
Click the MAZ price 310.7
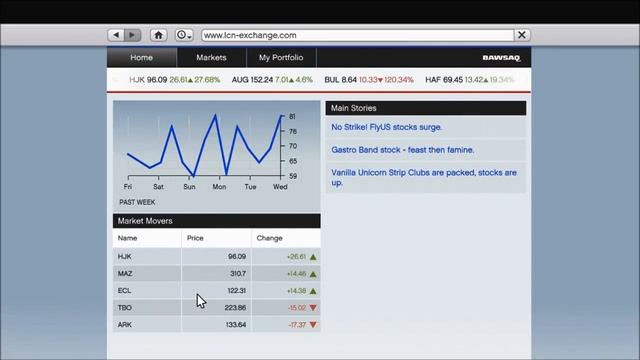(238, 273)
